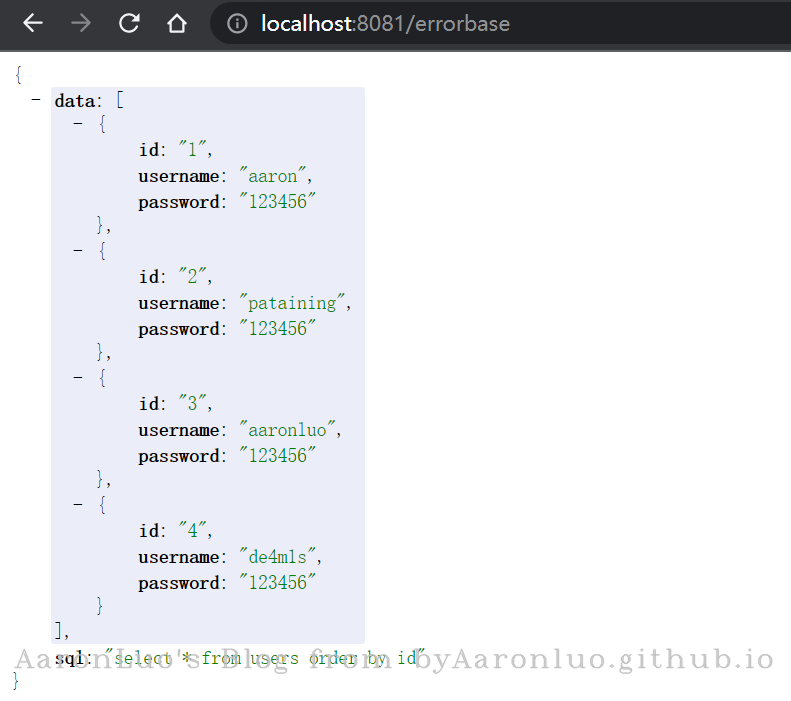Click the sql key label
The height and width of the screenshot is (701, 791).
click(72, 659)
